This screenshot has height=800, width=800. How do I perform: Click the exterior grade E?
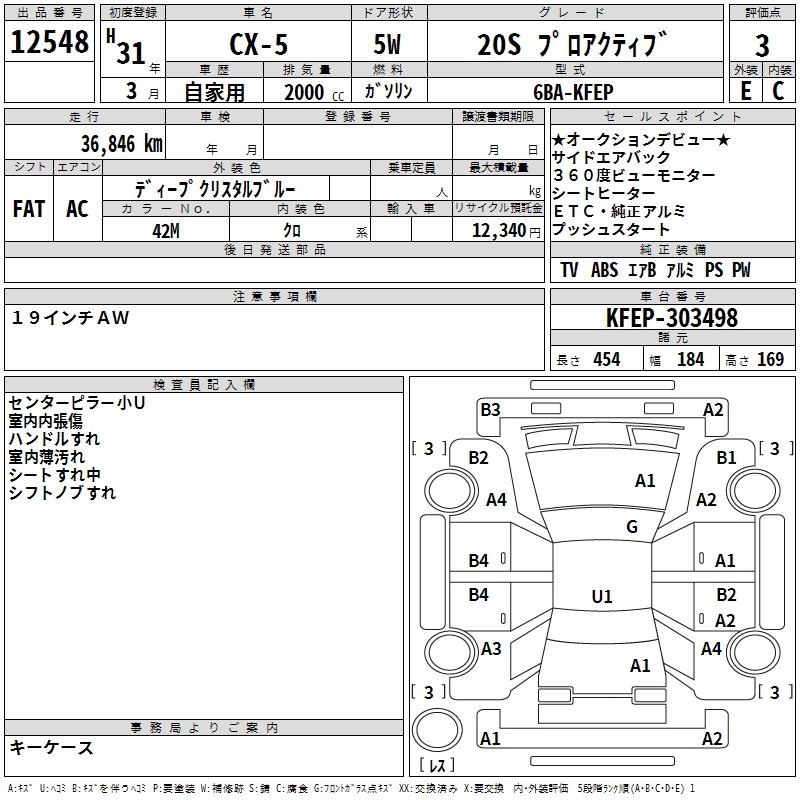[x=746, y=91]
